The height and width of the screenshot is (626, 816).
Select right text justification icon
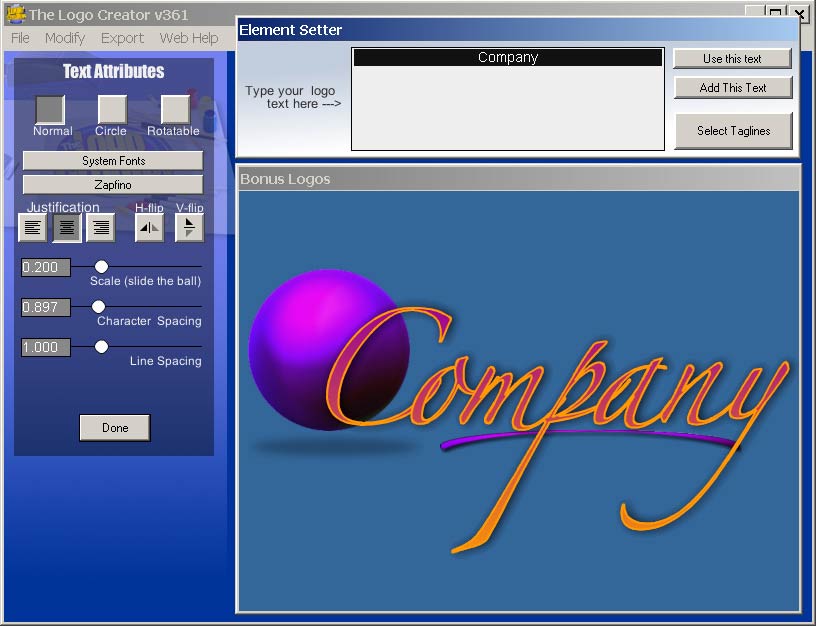[x=100, y=228]
